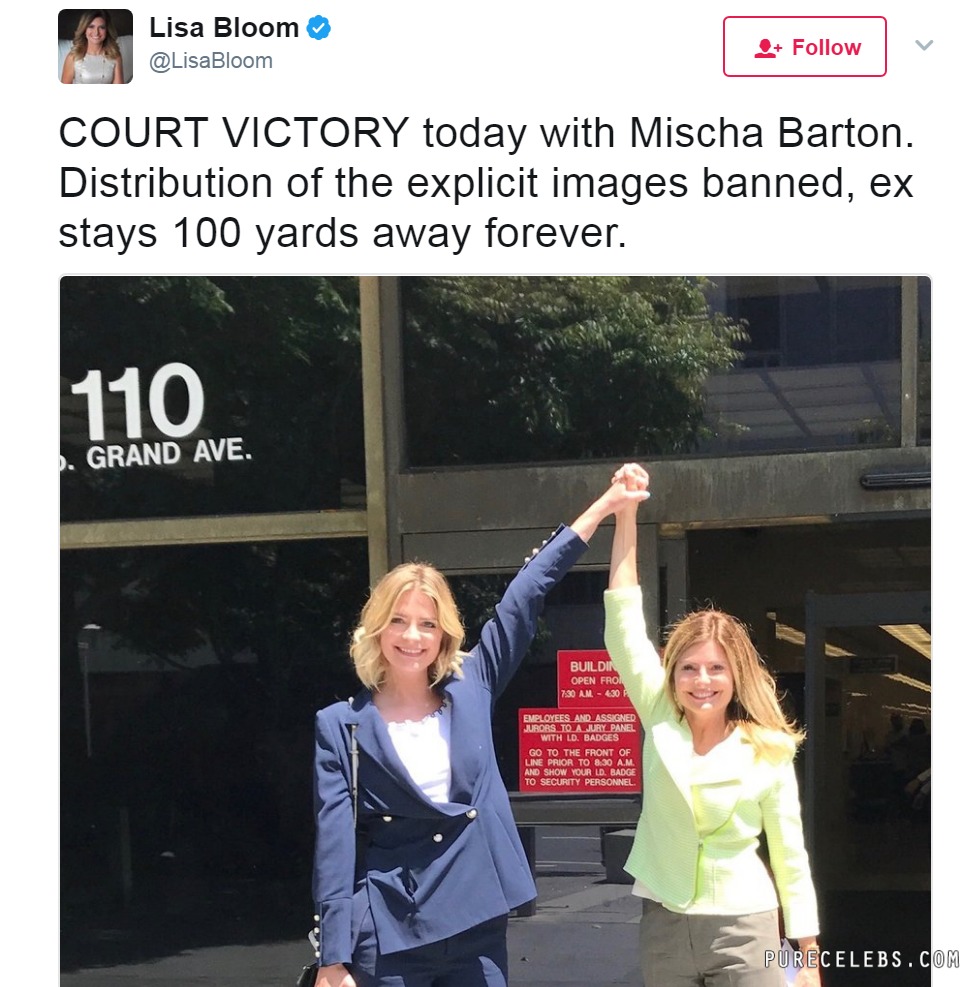Click the red building hours sign in photo

click(588, 678)
